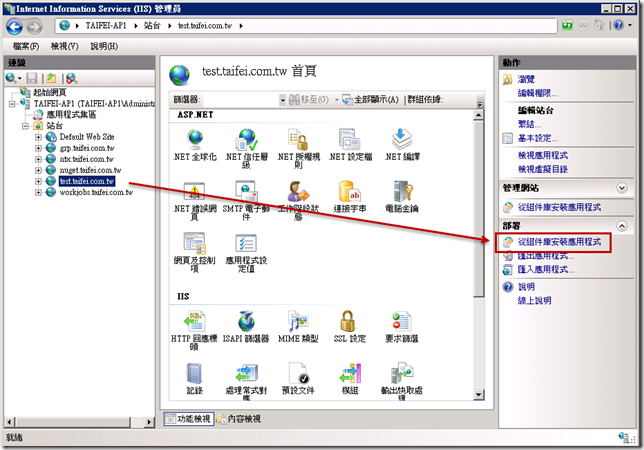Open the .NET 信任層級 feature icon
This screenshot has height=450, width=644.
coord(246,148)
